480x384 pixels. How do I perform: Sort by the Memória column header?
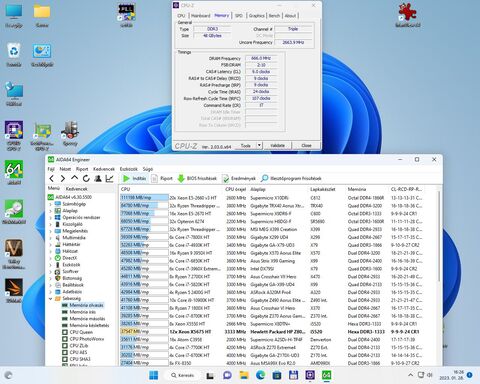pos(357,189)
